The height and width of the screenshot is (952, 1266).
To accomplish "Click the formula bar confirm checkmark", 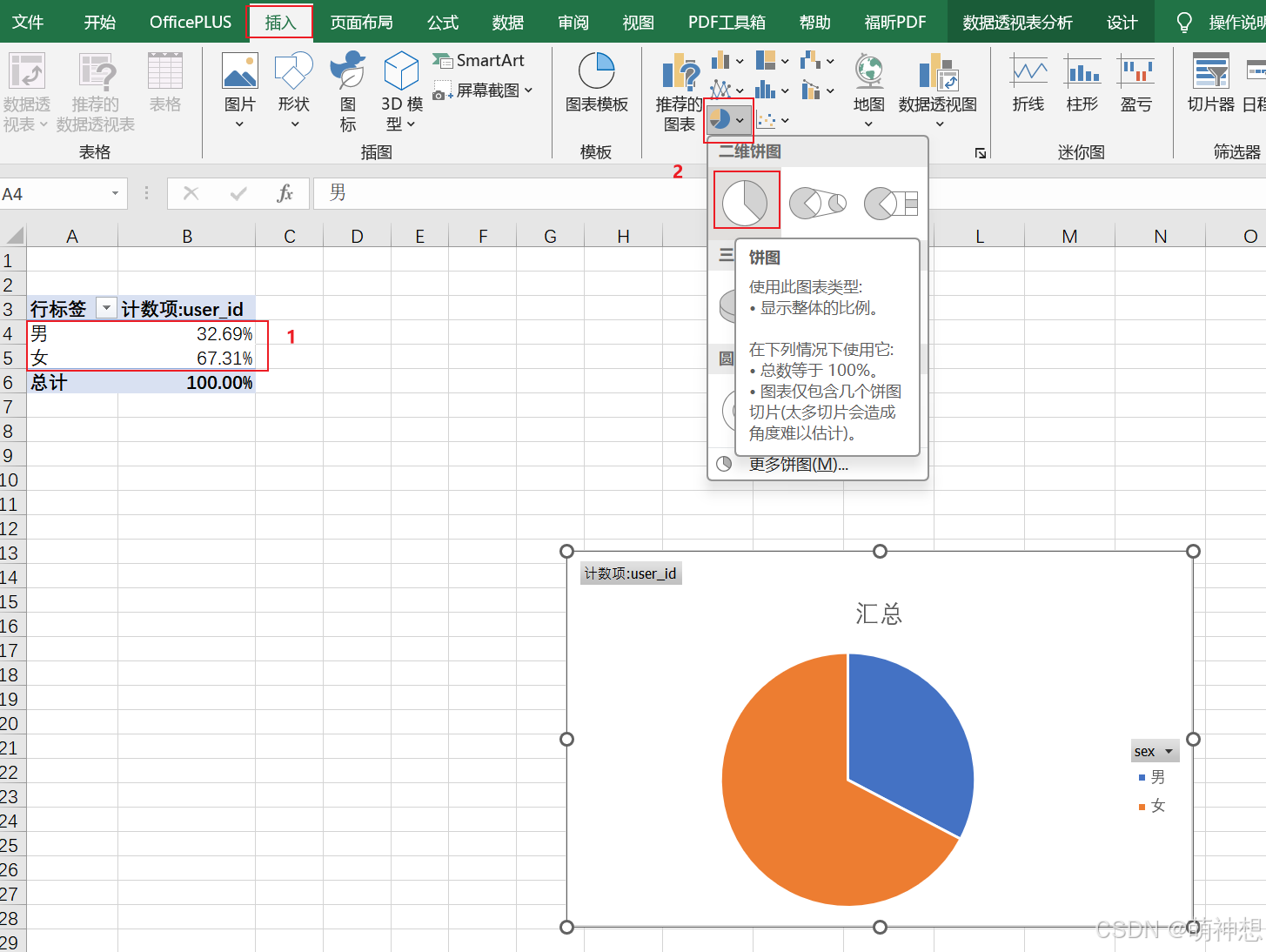I will click(x=238, y=193).
